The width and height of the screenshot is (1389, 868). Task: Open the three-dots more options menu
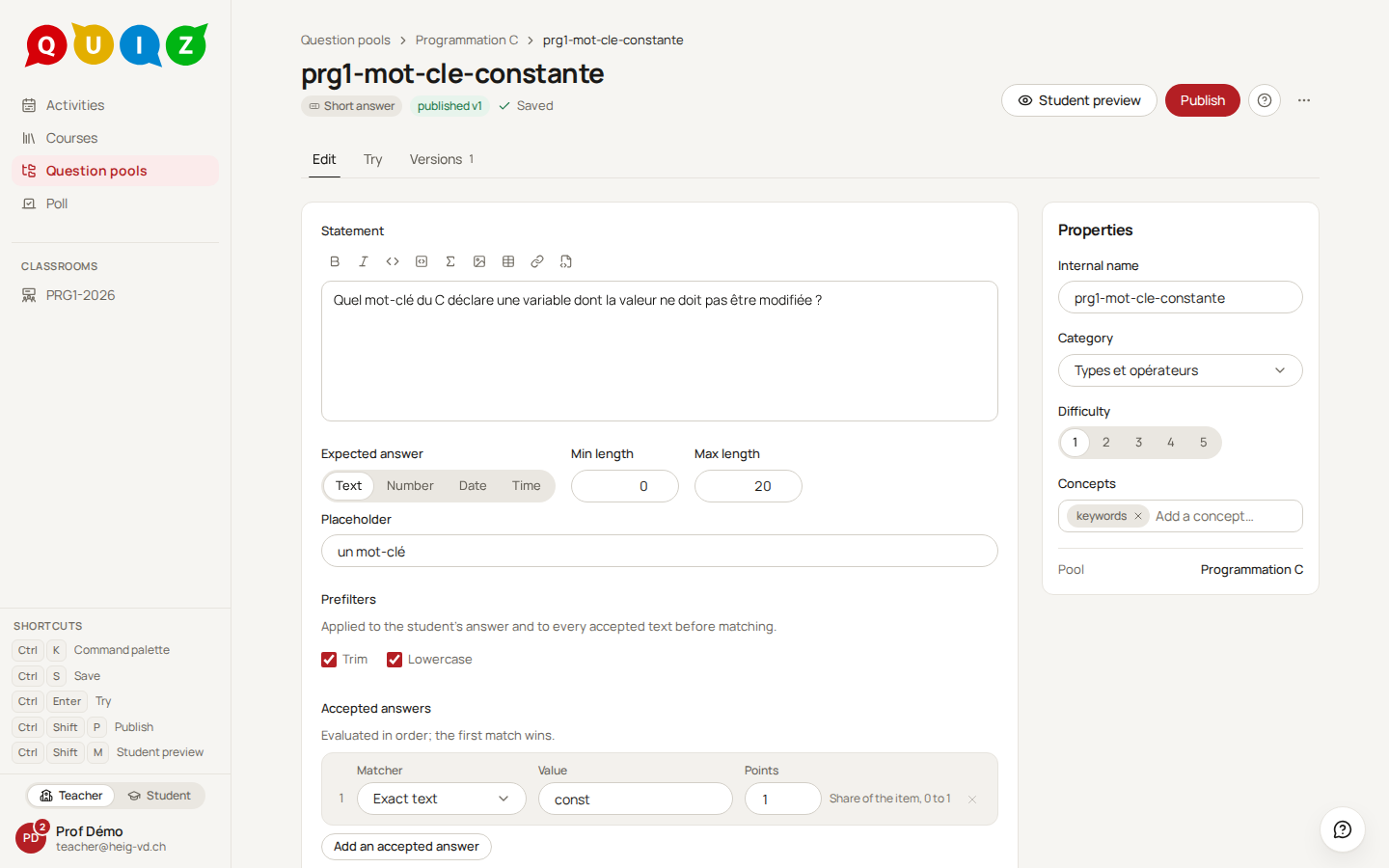click(x=1304, y=100)
